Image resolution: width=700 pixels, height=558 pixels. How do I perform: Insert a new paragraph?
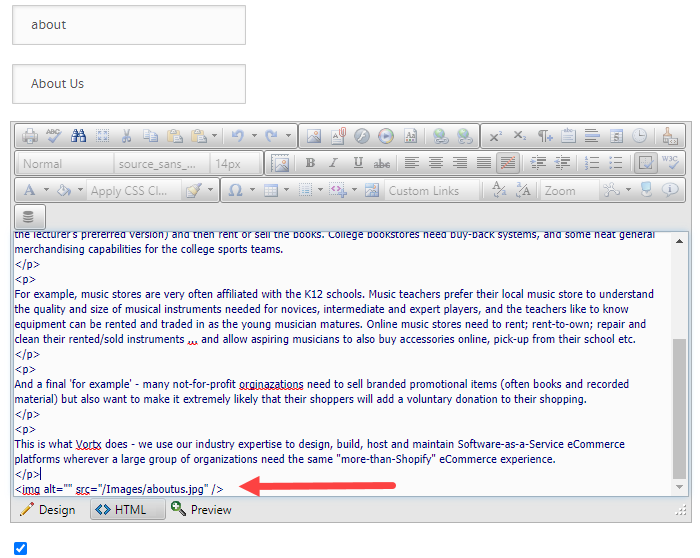click(544, 136)
